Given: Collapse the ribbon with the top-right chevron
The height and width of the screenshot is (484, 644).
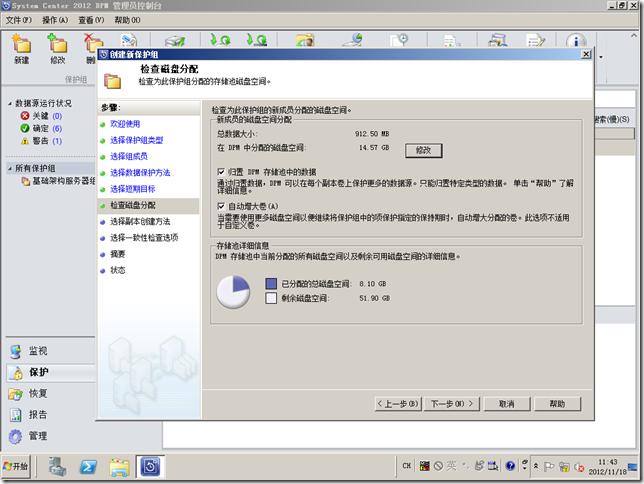Looking at the screenshot, I should point(634,36).
